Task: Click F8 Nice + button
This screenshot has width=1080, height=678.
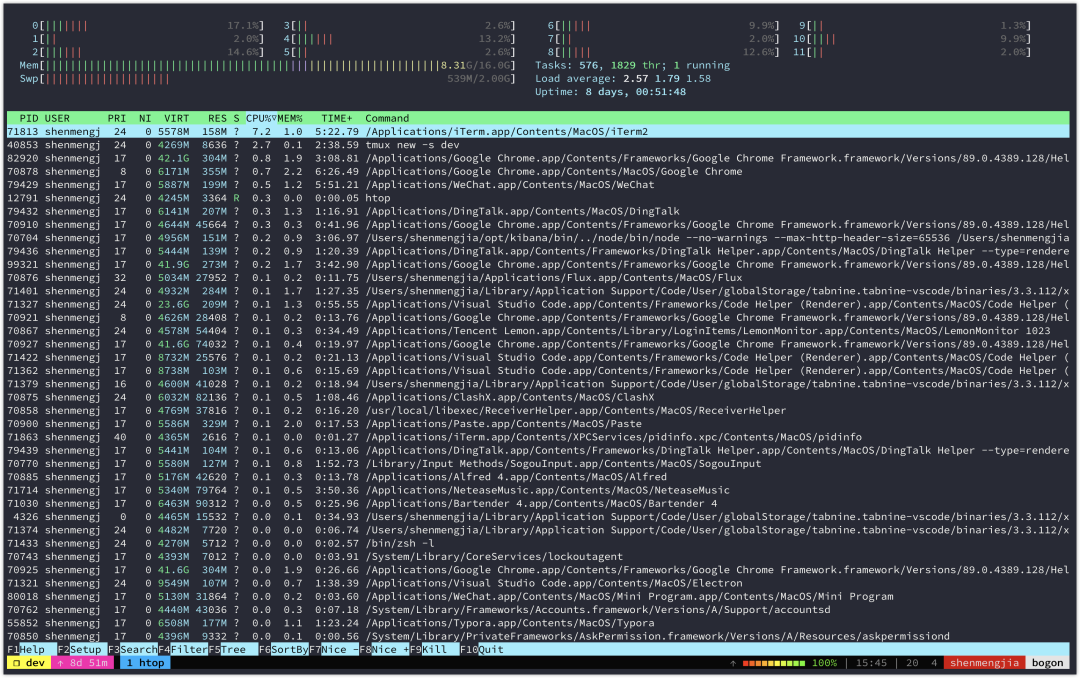Action: [x=384, y=650]
